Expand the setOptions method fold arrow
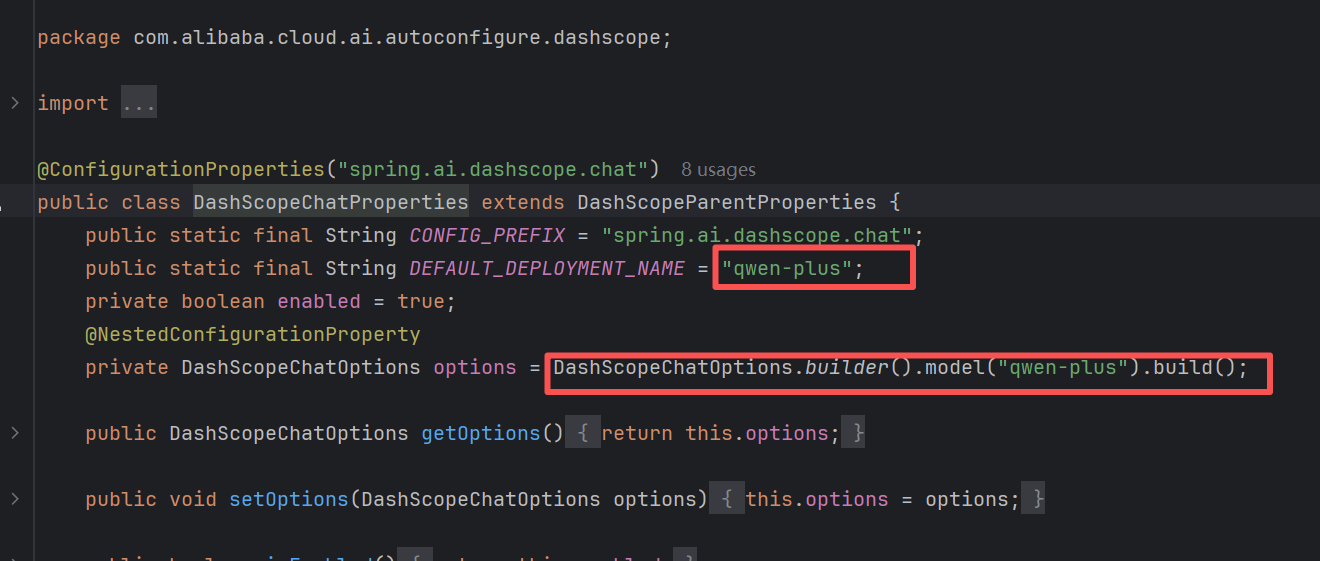1320x561 pixels. pyautogui.click(x=14, y=499)
